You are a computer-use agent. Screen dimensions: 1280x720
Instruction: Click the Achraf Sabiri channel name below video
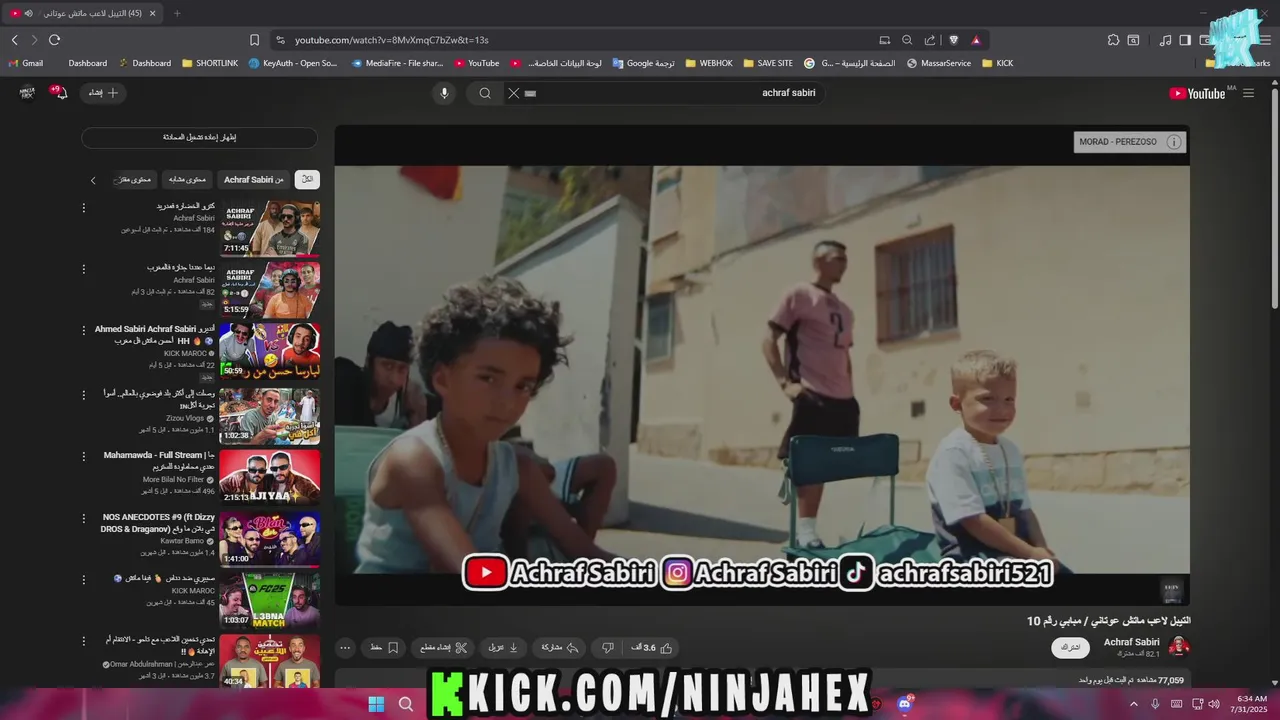[1131, 642]
